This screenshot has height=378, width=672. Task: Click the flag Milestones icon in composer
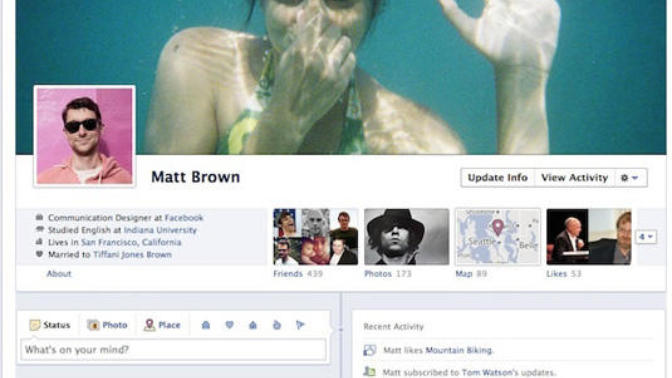[300, 325]
